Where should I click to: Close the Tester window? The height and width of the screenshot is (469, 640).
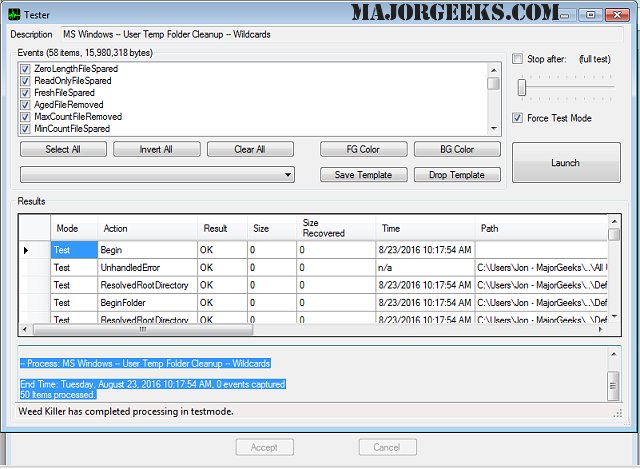(x=616, y=15)
